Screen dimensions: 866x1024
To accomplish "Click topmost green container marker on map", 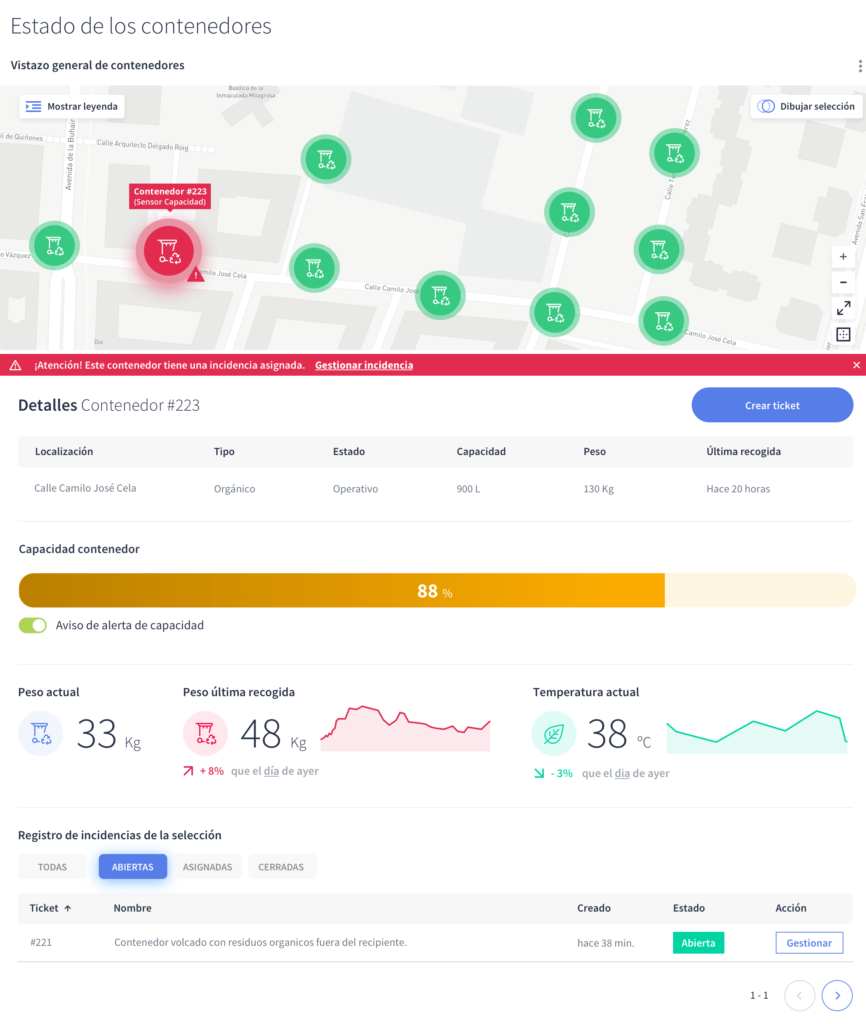I will pos(596,118).
